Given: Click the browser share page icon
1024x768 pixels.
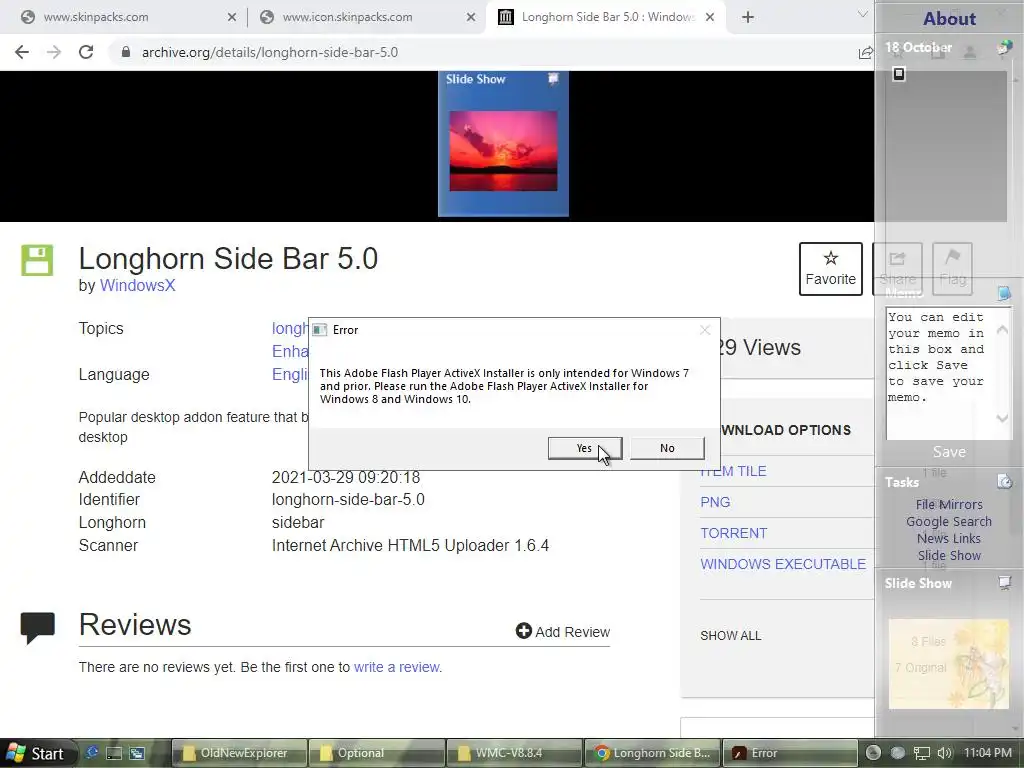Looking at the screenshot, I should [x=865, y=52].
